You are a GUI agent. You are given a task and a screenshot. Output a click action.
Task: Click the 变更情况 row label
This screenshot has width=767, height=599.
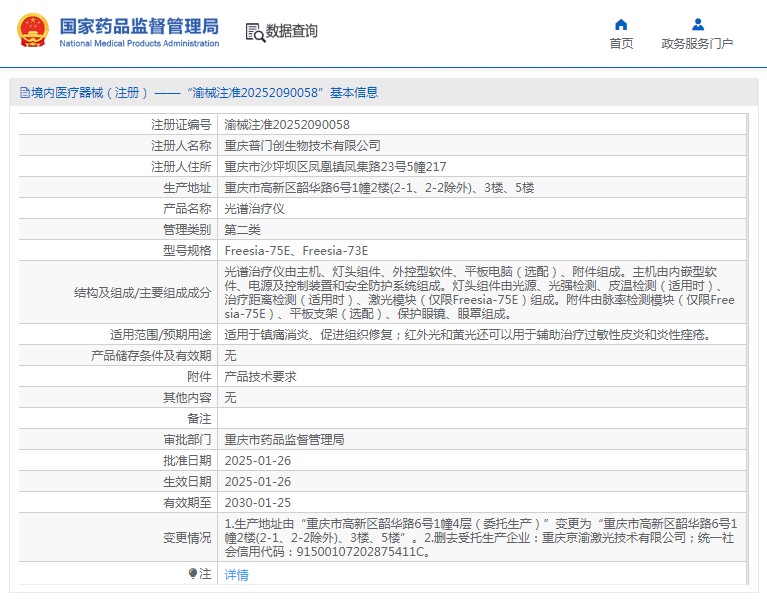click(x=186, y=538)
